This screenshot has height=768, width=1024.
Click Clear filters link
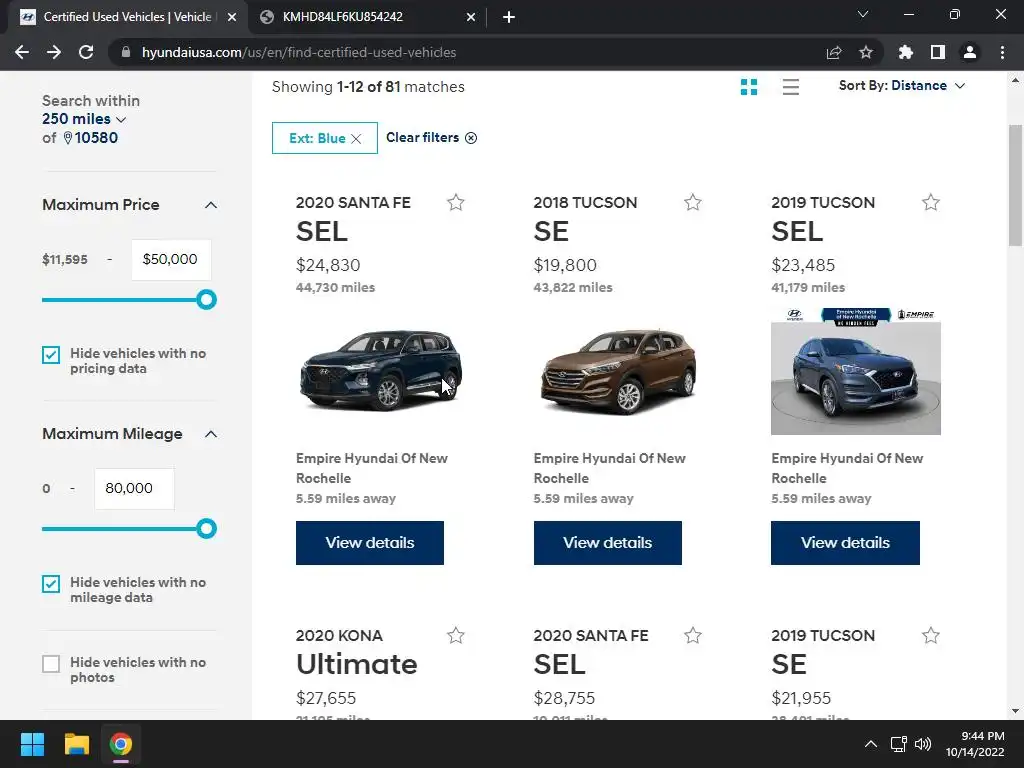pyautogui.click(x=431, y=138)
